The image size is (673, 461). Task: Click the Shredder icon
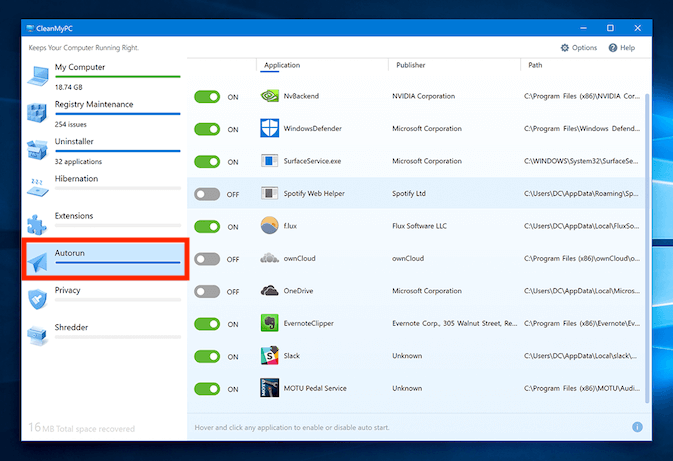coord(37,336)
